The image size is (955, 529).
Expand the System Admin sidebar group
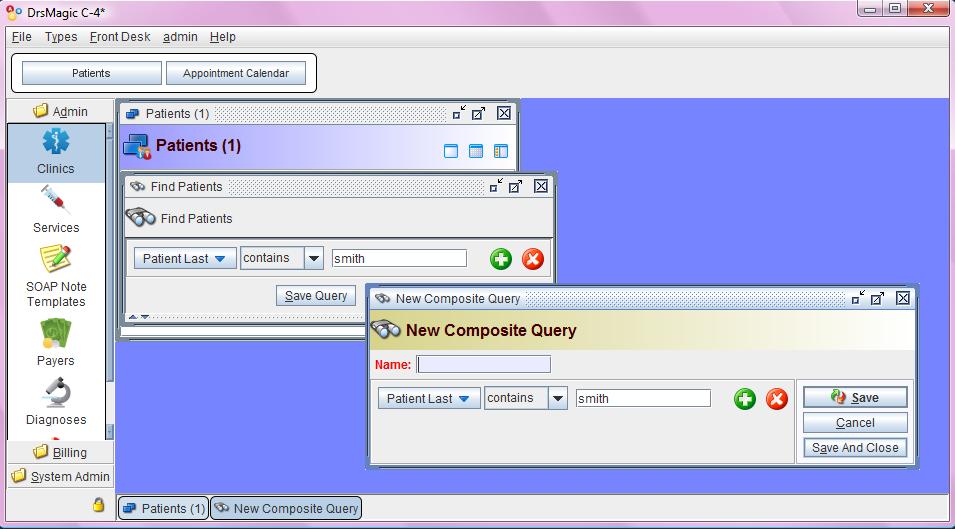pos(60,476)
